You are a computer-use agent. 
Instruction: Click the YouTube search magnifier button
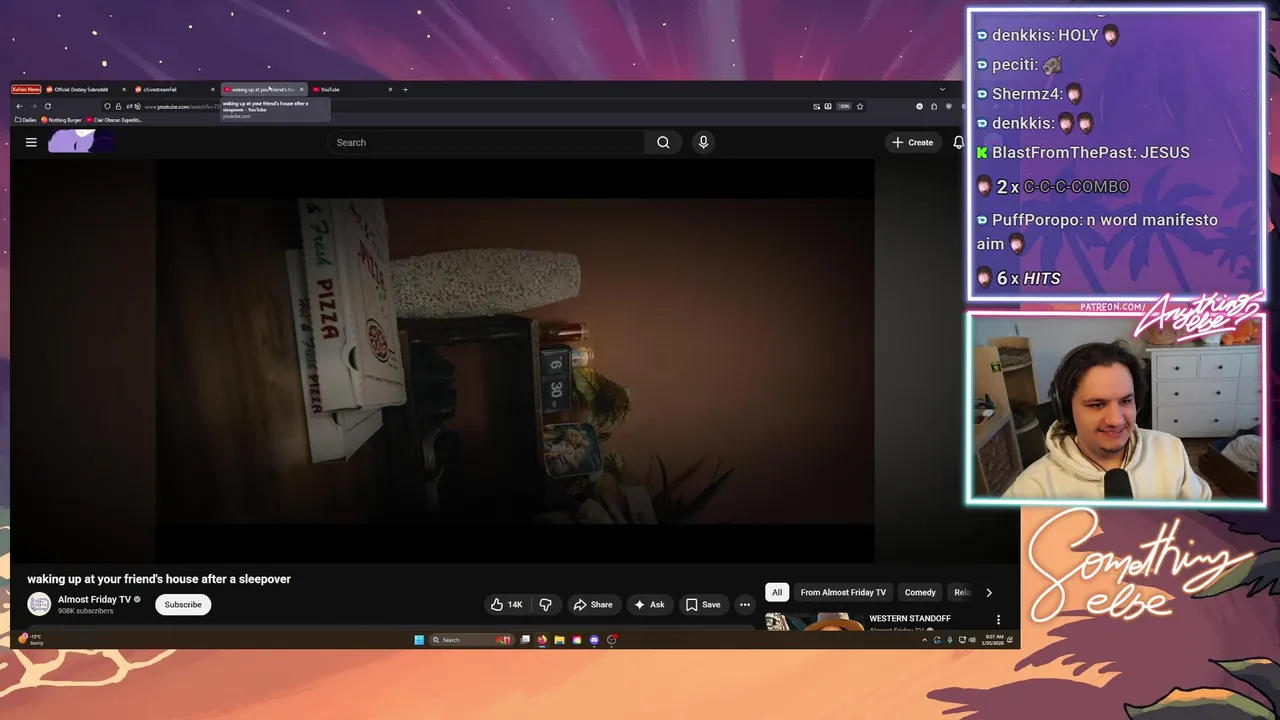pos(663,142)
